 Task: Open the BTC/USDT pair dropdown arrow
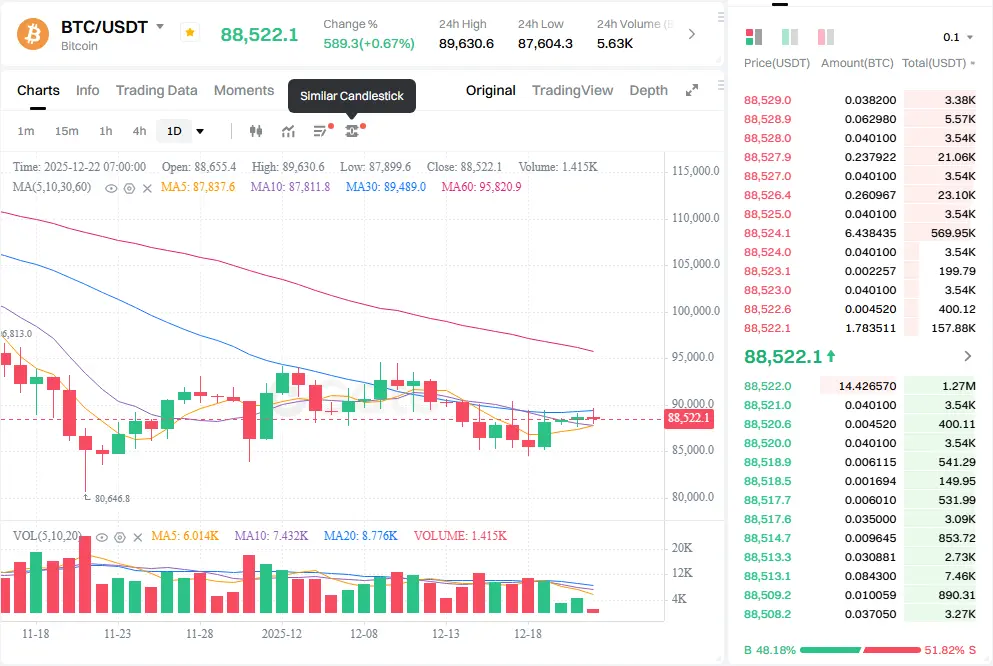160,27
